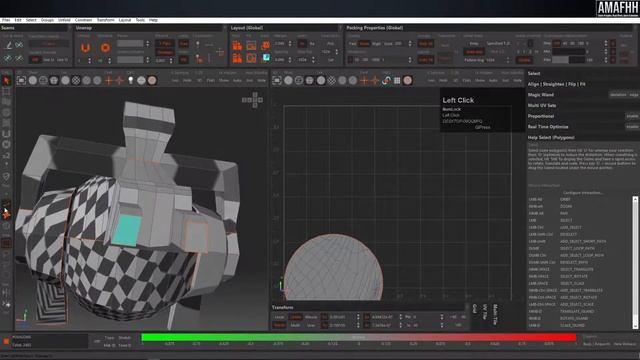The height and width of the screenshot is (360, 640).
Task: Open the Constrain menu
Action: (83, 20)
